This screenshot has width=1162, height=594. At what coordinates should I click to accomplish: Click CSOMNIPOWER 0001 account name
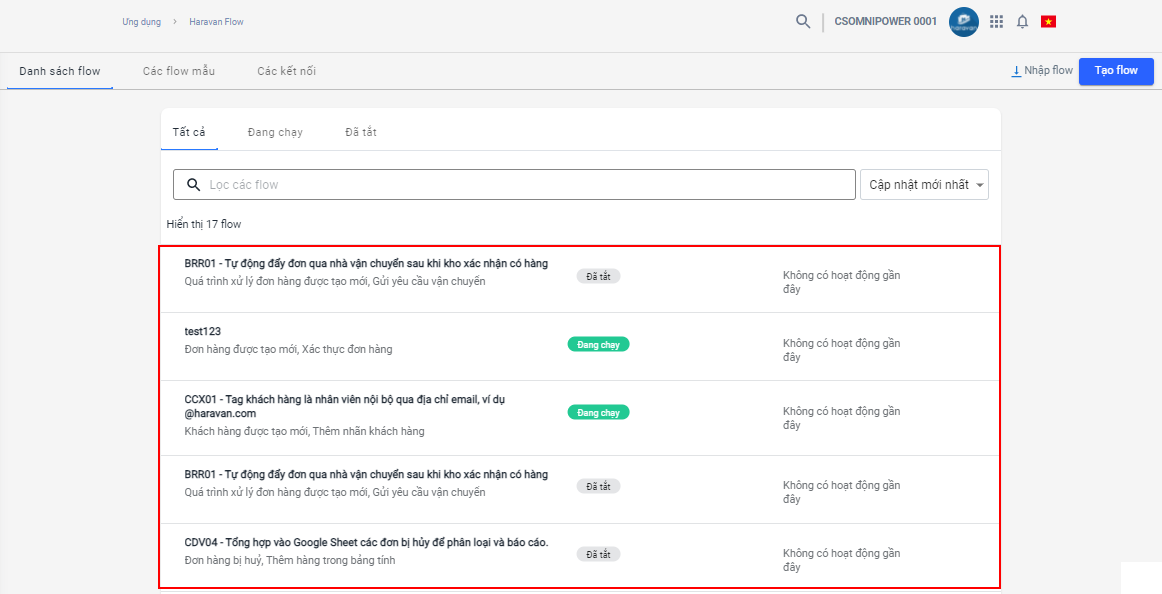[886, 21]
